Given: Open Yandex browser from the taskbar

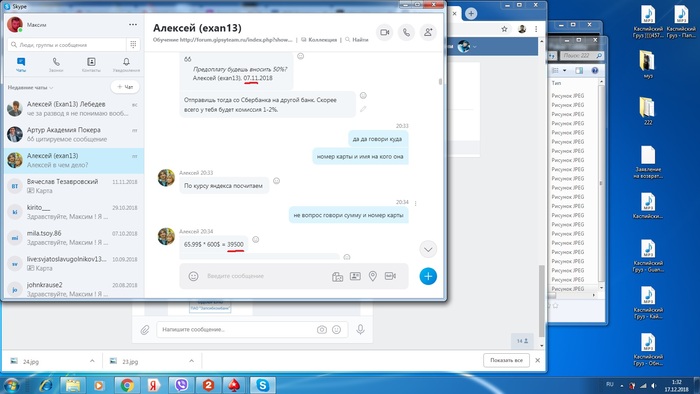Looking at the screenshot, I should (x=154, y=385).
